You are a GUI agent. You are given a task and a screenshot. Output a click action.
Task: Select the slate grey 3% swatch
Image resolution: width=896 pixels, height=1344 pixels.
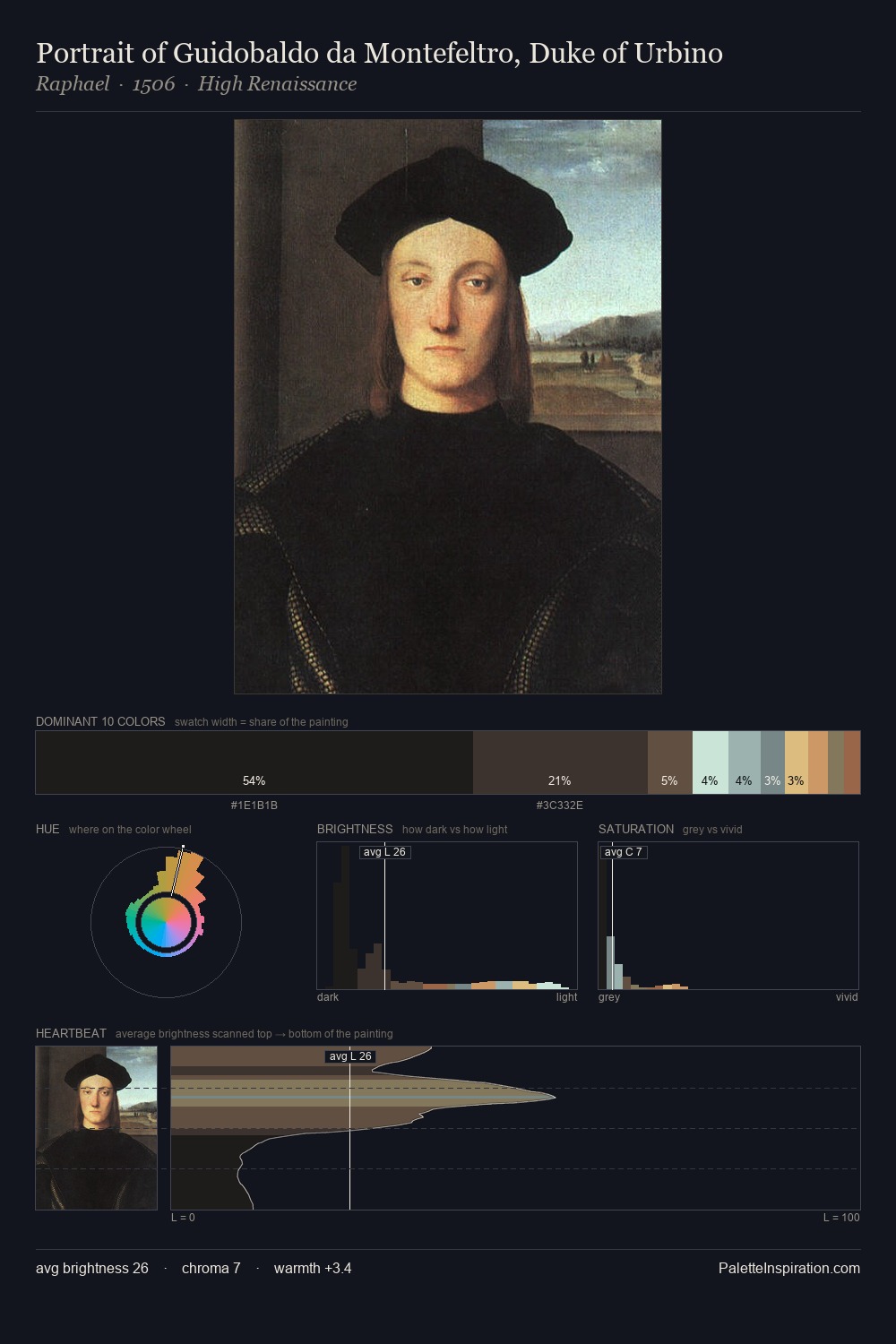tap(772, 762)
